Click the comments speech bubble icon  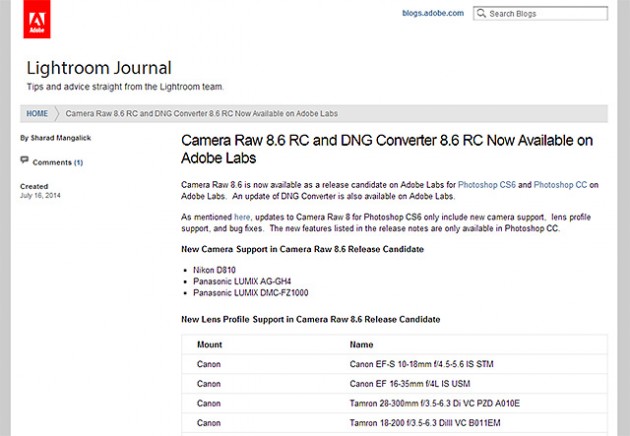coord(25,162)
